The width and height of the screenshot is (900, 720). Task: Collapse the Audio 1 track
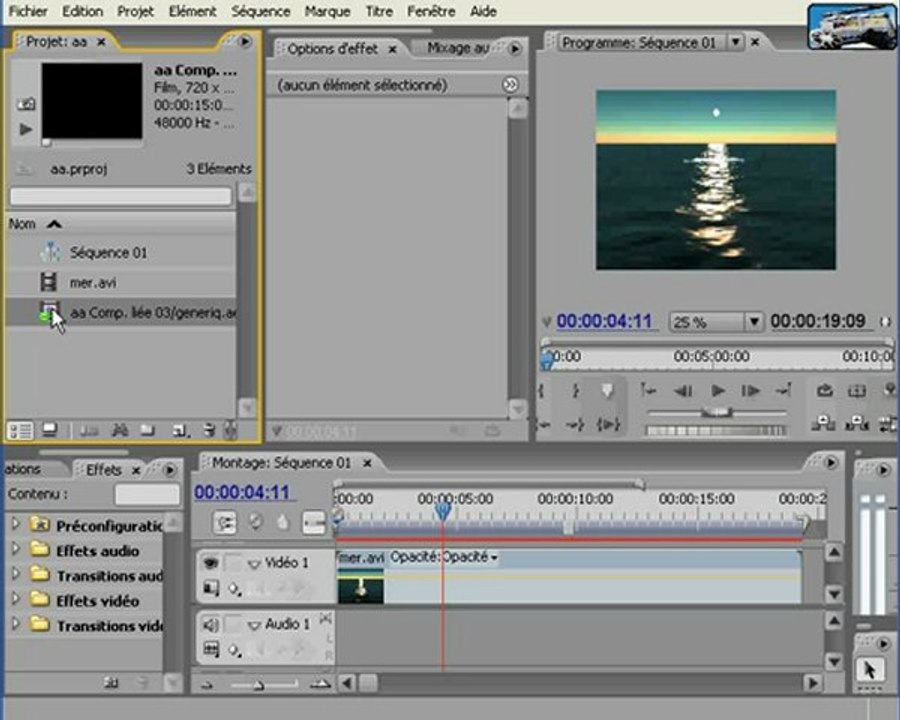[x=254, y=625]
